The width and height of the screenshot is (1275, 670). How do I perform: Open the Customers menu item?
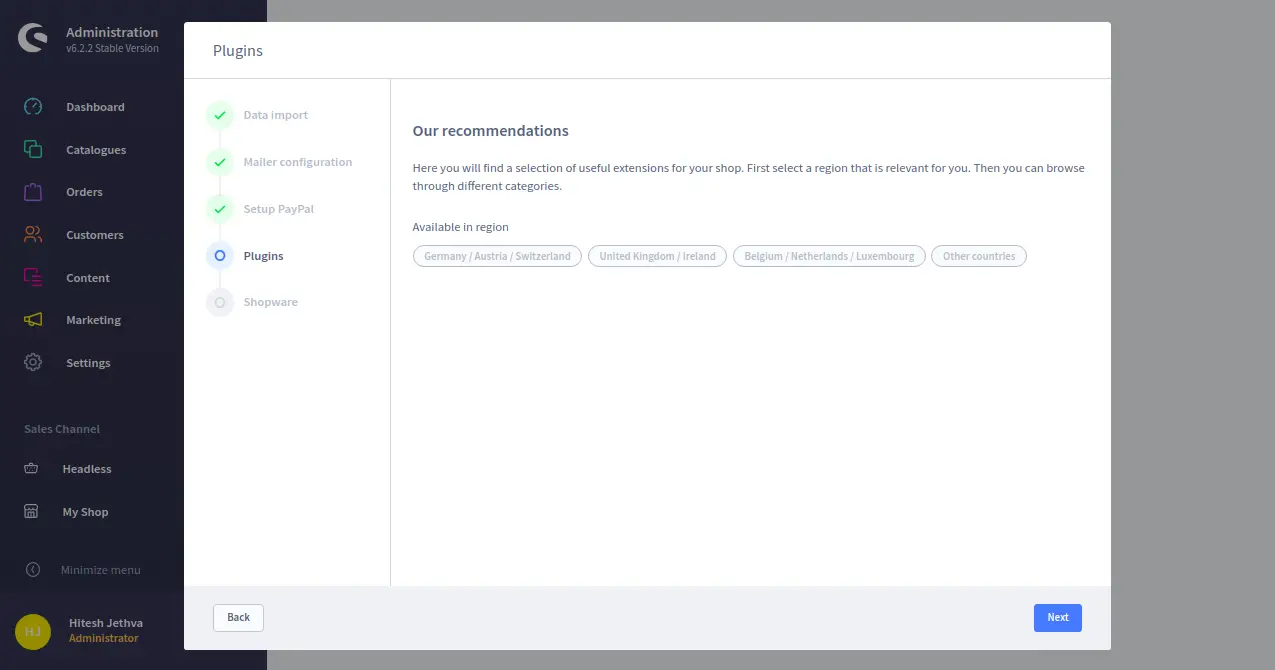[95, 235]
